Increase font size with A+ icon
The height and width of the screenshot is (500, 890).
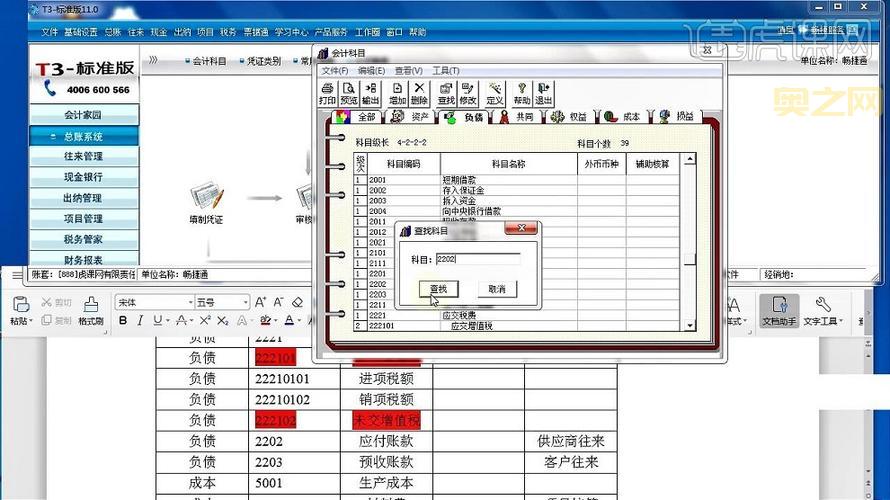(x=260, y=302)
